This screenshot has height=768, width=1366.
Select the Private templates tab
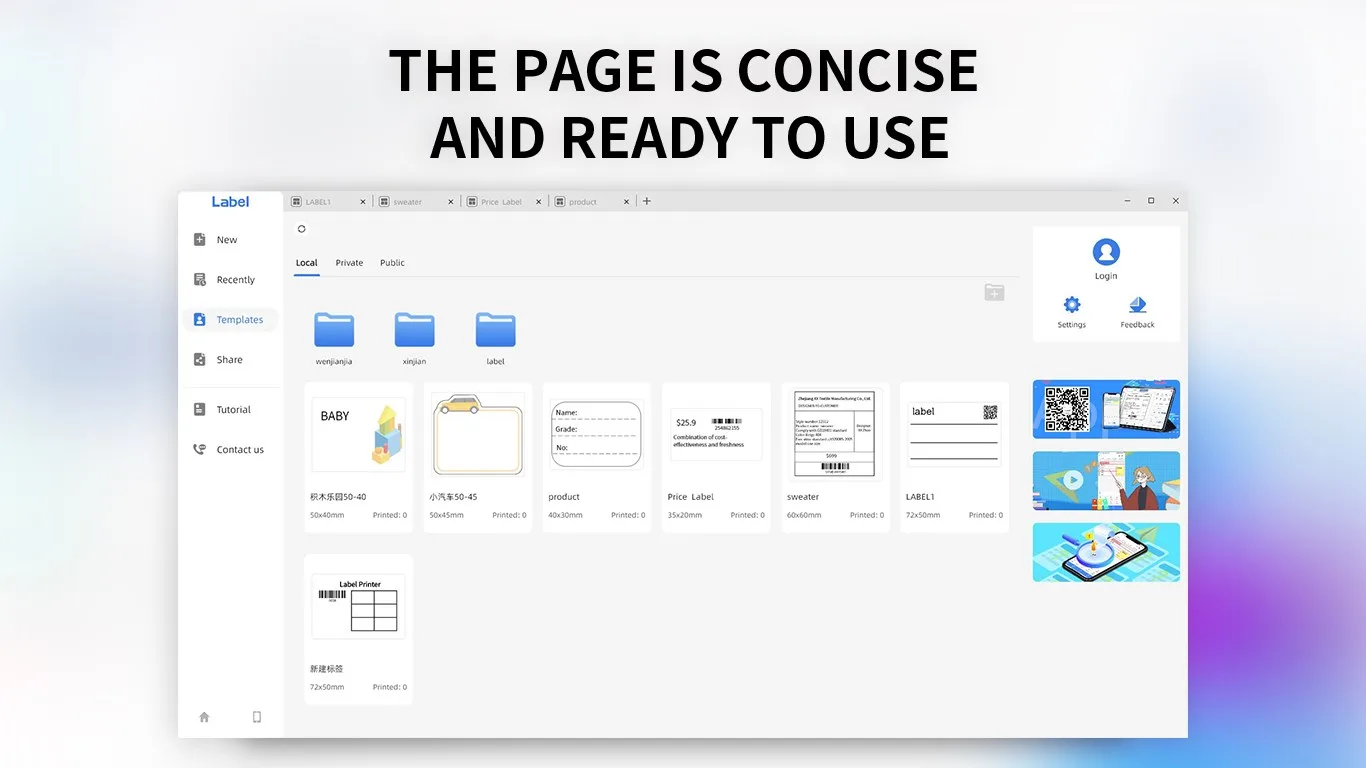pos(349,263)
